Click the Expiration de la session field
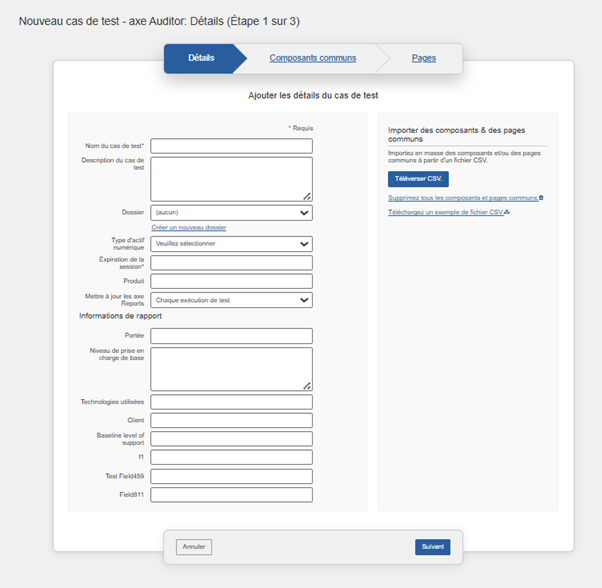This screenshot has height=588, width=602. click(x=231, y=263)
